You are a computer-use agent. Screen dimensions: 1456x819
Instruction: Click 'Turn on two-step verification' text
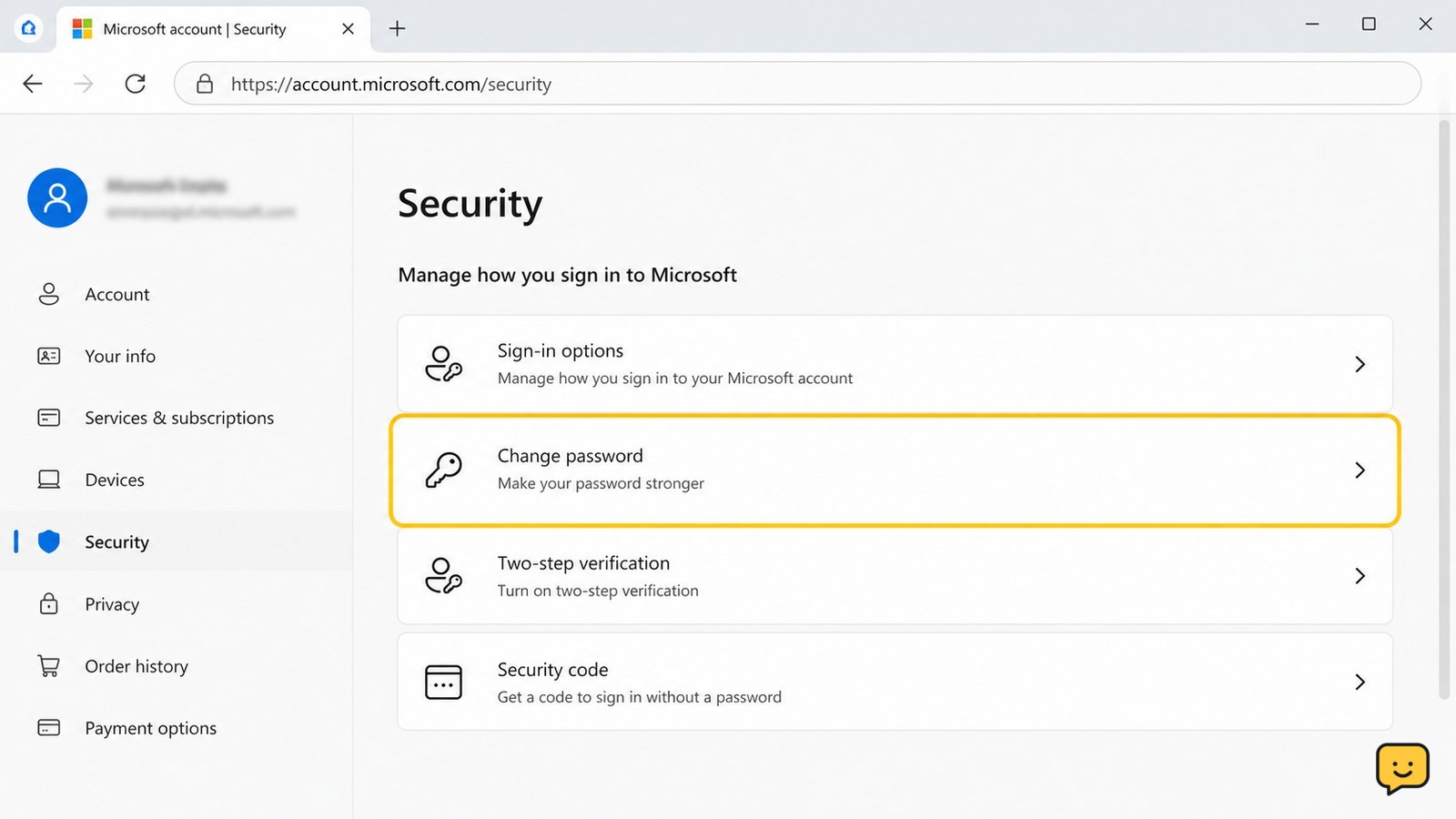click(x=598, y=591)
